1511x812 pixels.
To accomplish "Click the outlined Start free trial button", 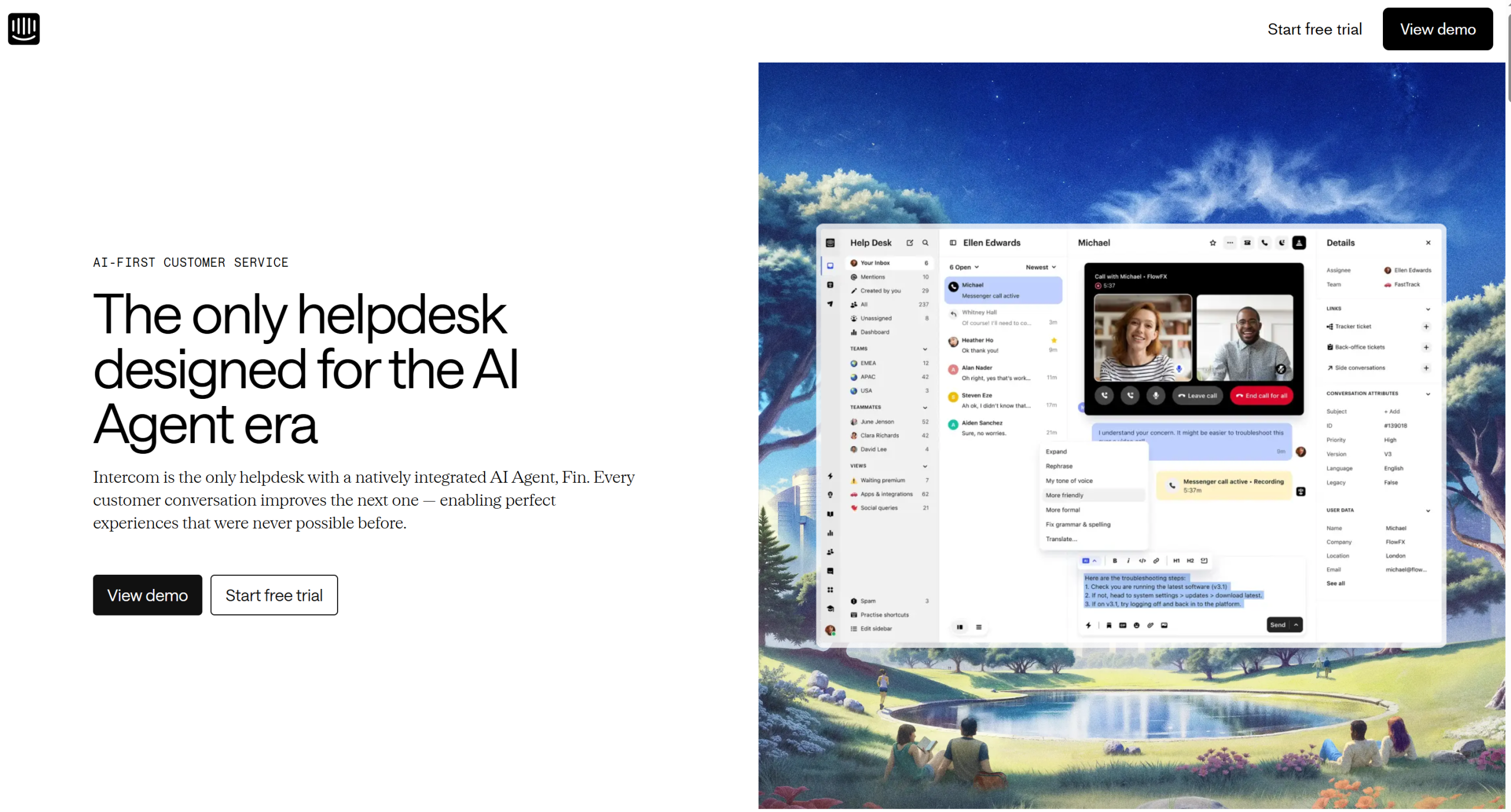I will [274, 595].
